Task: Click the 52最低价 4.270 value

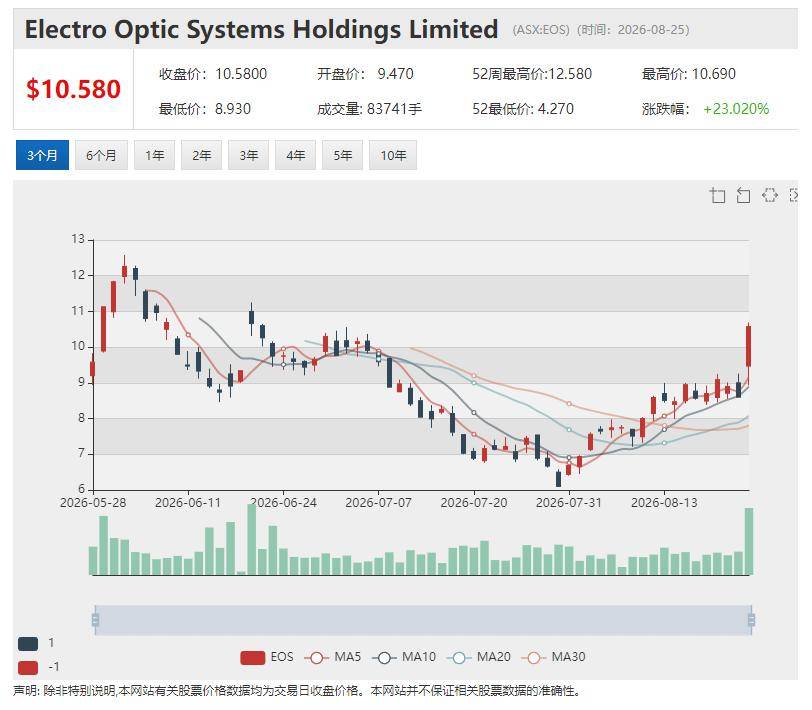Action: (x=556, y=109)
